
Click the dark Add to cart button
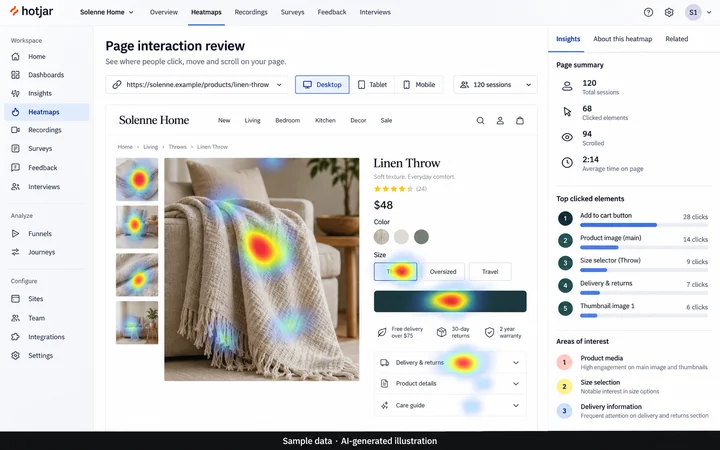click(x=450, y=301)
